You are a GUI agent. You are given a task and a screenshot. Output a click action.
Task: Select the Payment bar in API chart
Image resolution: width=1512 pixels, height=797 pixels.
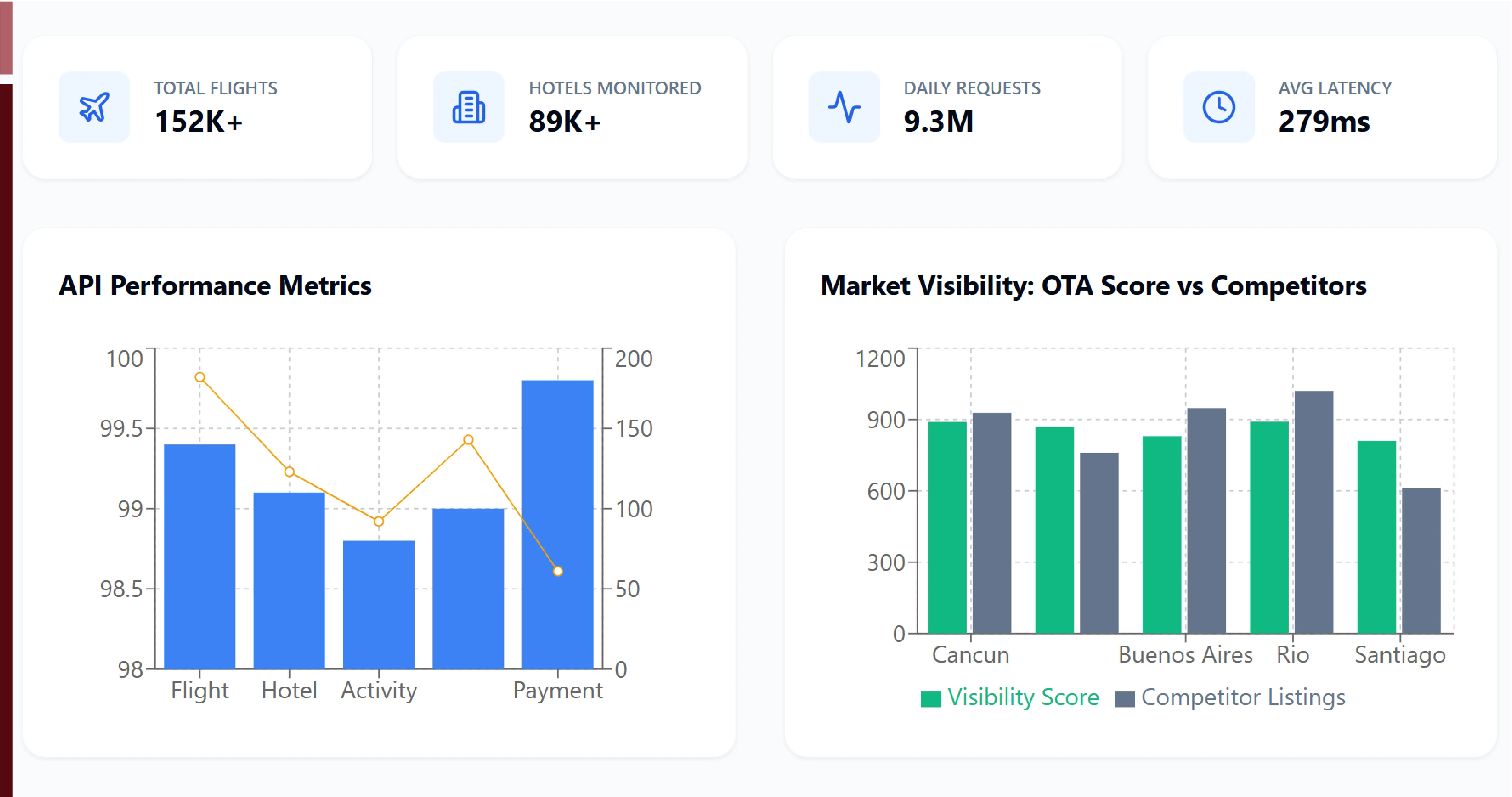558,524
